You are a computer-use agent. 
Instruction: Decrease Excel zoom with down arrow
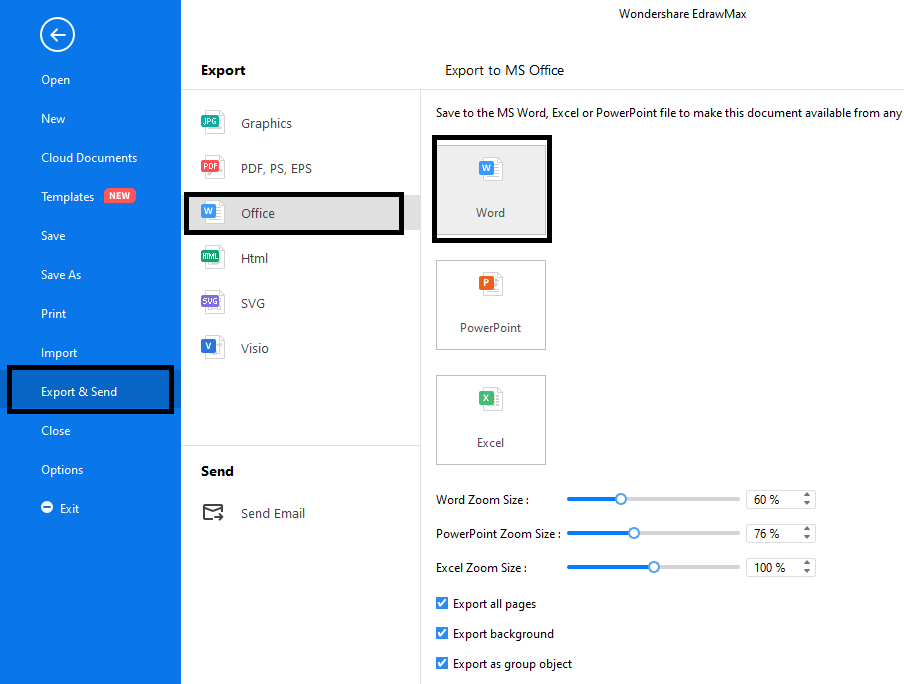click(807, 572)
